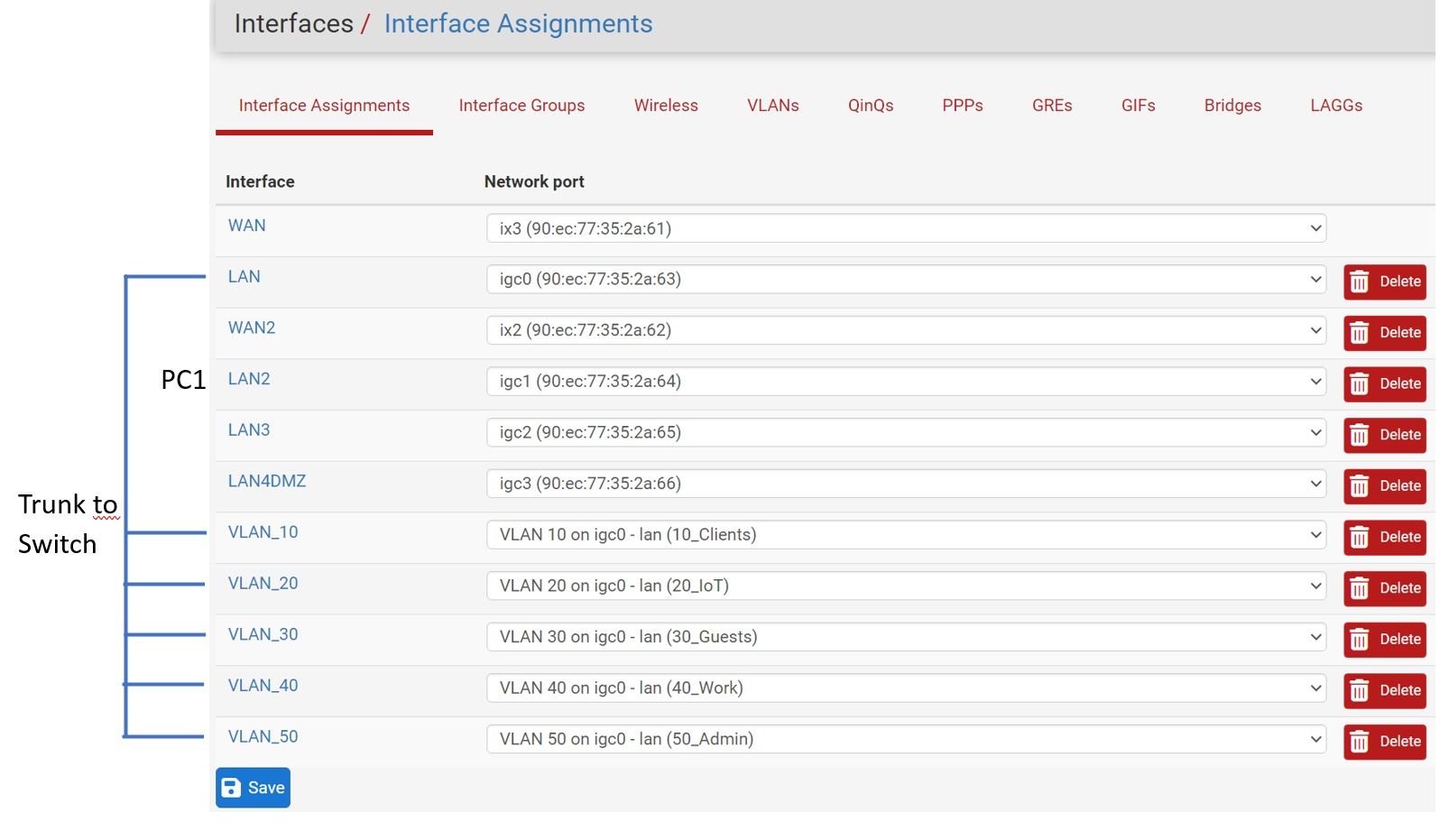This screenshot has width=1449, height=840.
Task: Open the WAN2 network port dropdown ix2
Action: point(906,330)
